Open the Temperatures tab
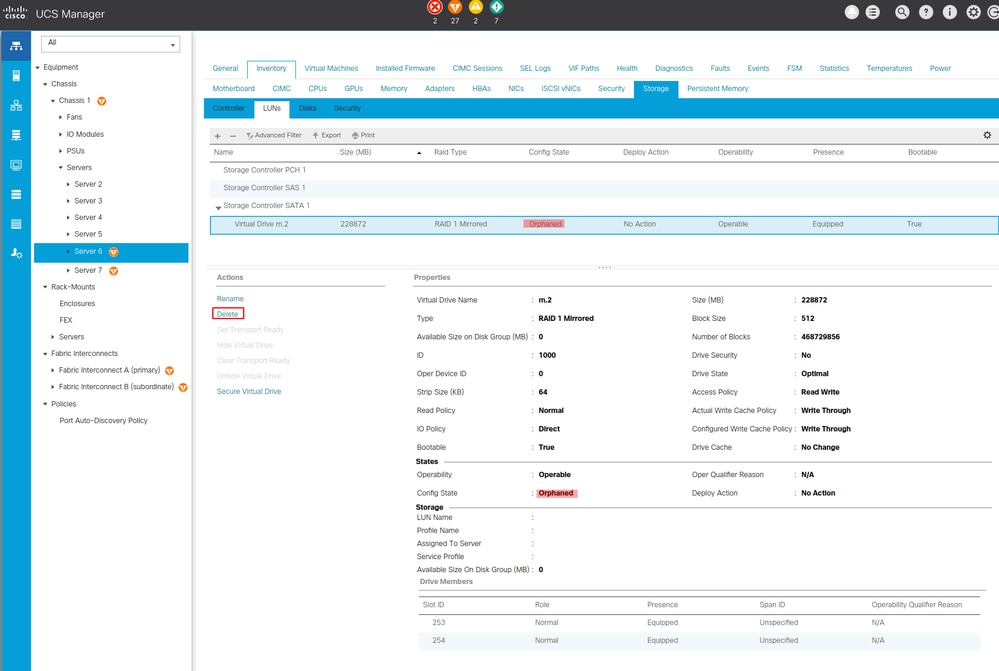 point(889,68)
